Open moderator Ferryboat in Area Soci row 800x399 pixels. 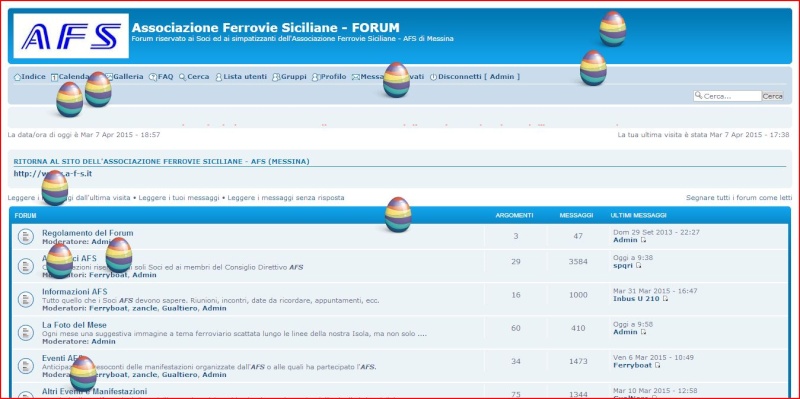click(109, 275)
